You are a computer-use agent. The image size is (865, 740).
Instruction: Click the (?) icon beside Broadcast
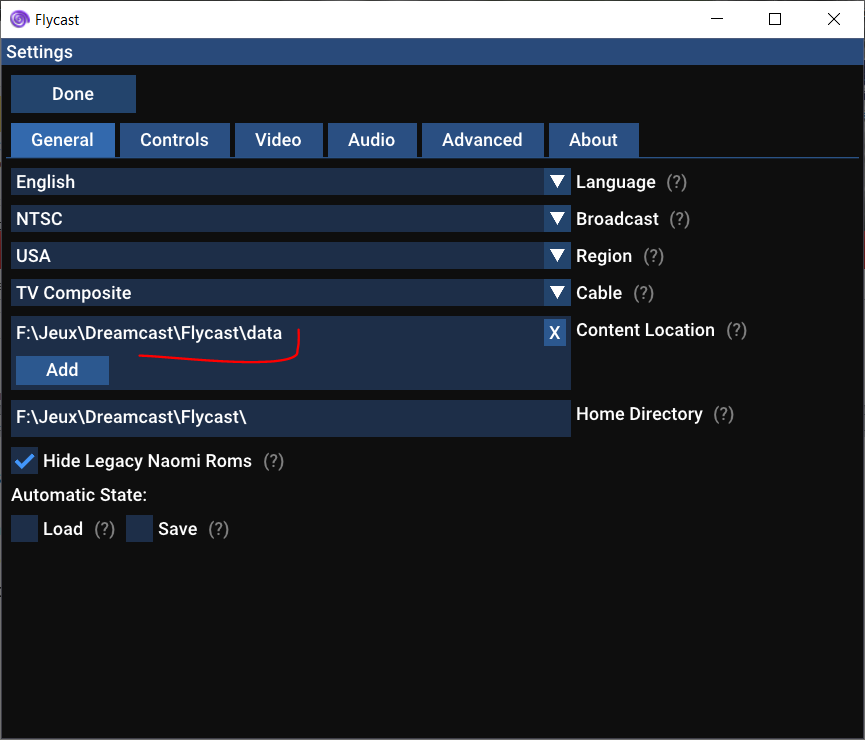680,219
